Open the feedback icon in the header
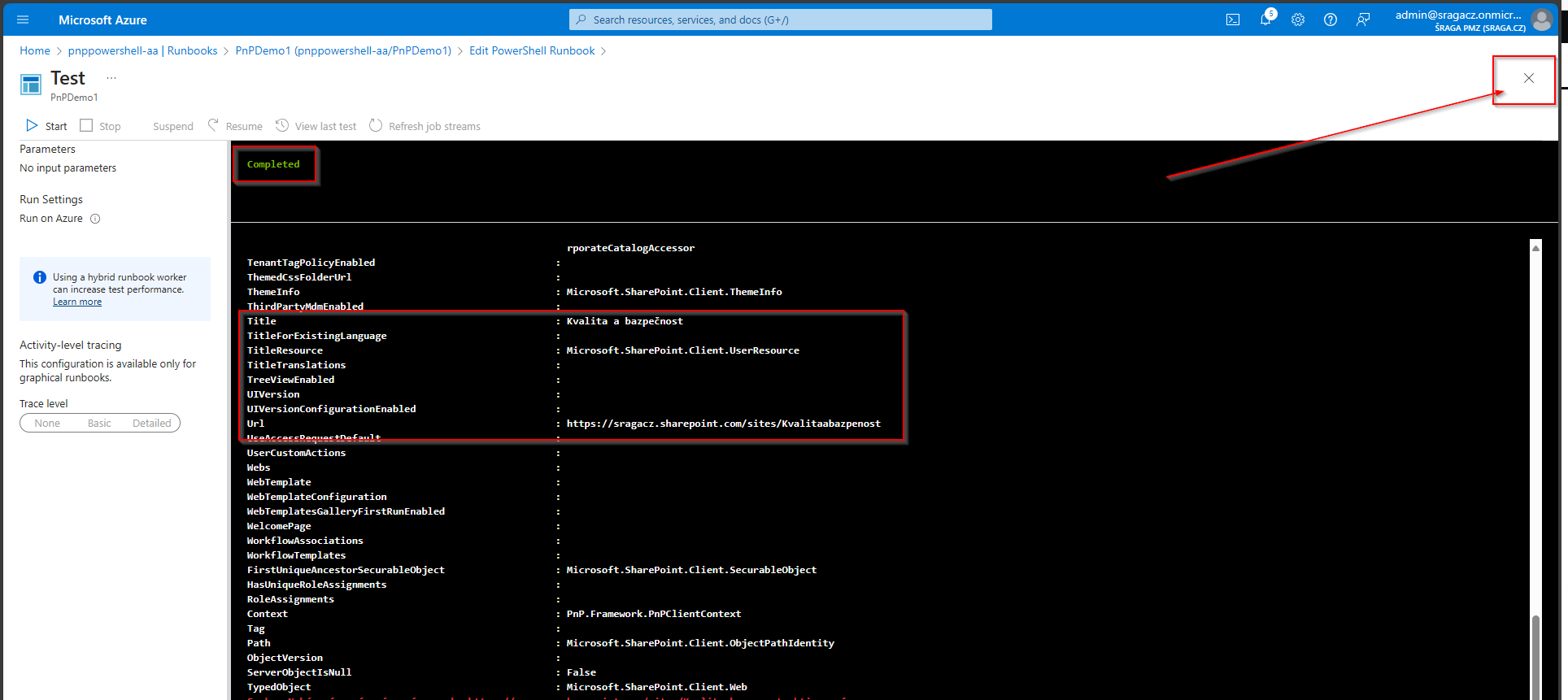This screenshot has height=700, width=1568. coord(1363,20)
